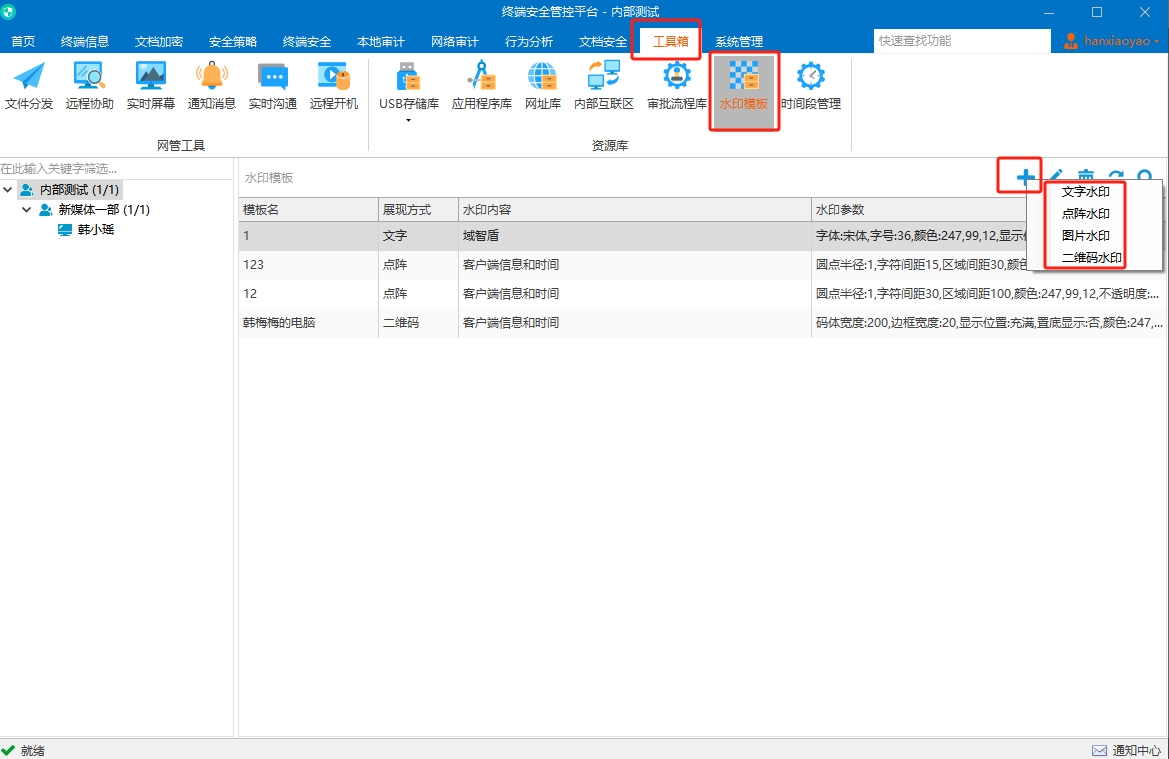Switch to the 行为分析 tab
The image size is (1169, 759).
[529, 41]
